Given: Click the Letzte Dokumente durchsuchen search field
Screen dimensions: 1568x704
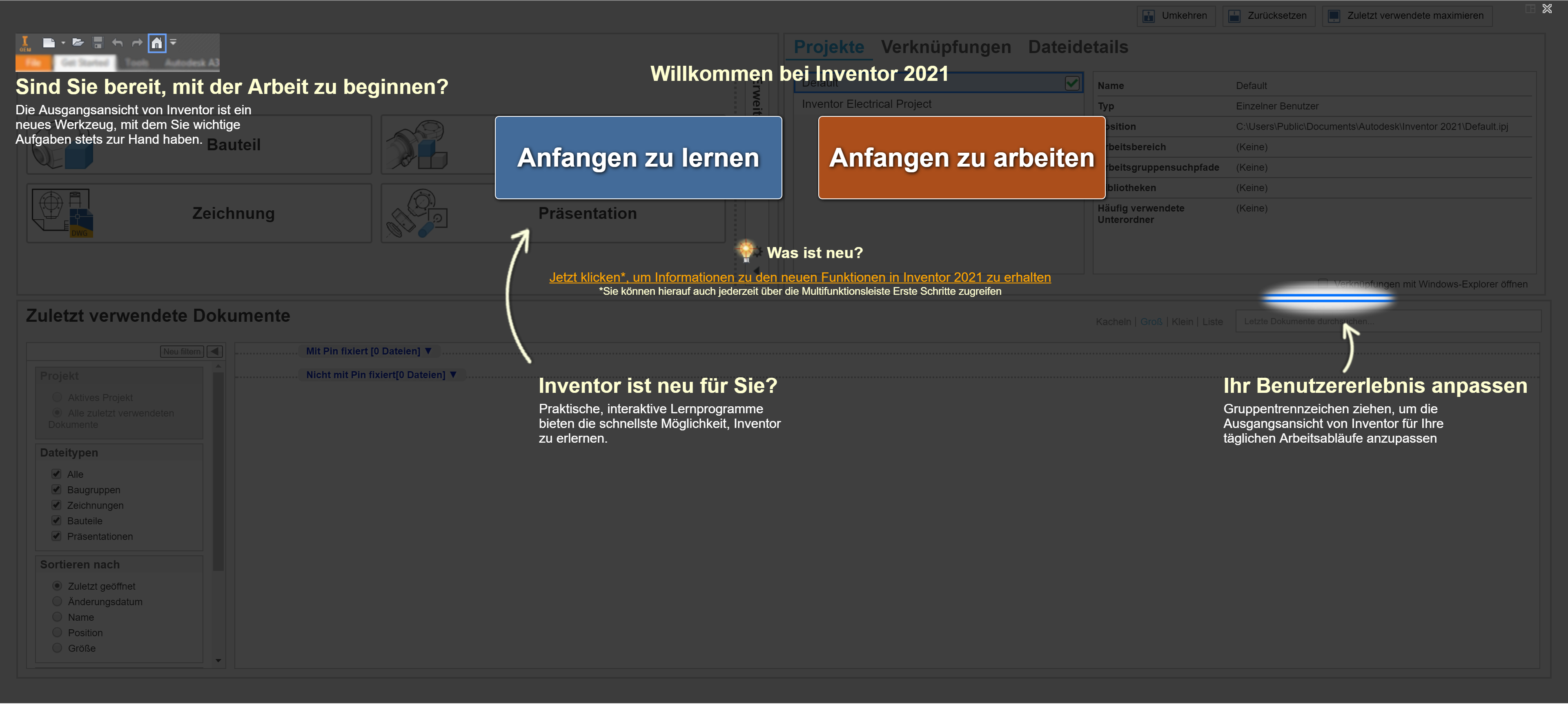Looking at the screenshot, I should (x=1388, y=321).
